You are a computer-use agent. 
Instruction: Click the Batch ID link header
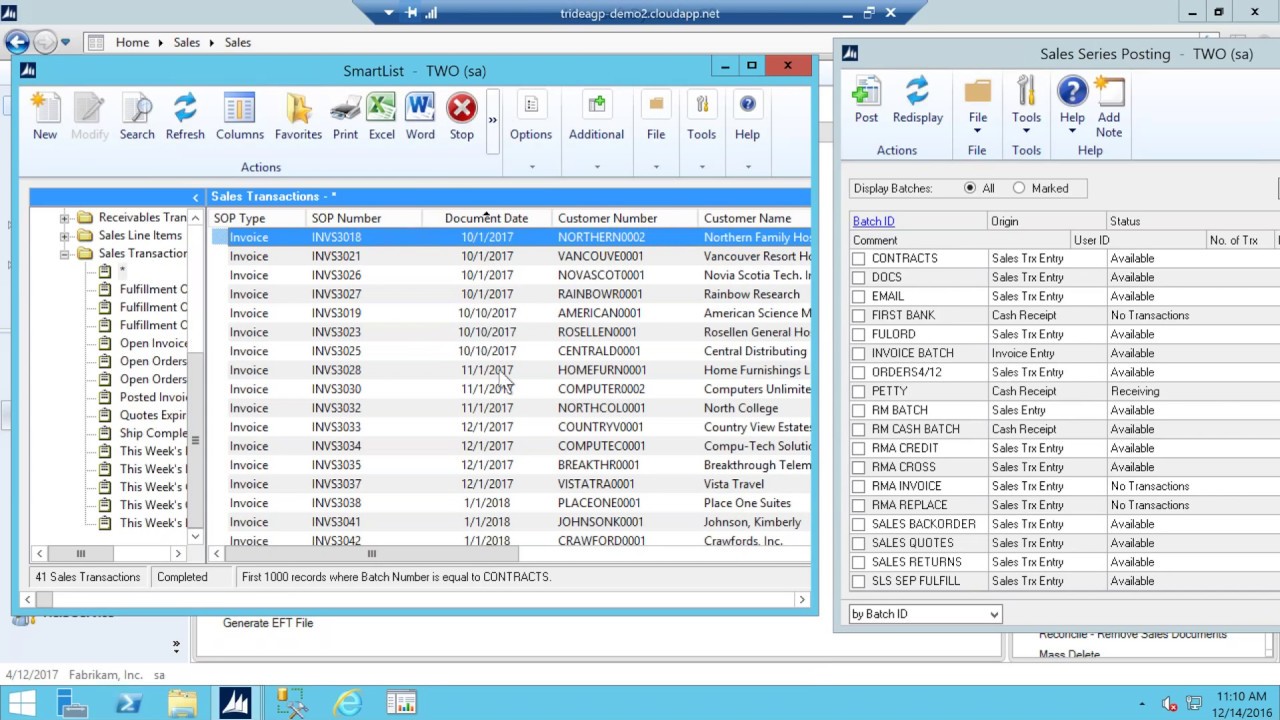[873, 221]
